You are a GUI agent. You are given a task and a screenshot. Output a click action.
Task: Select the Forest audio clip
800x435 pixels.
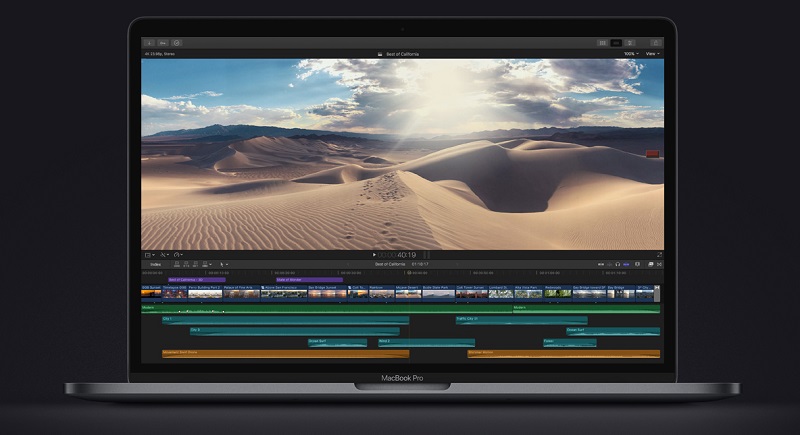coord(569,342)
